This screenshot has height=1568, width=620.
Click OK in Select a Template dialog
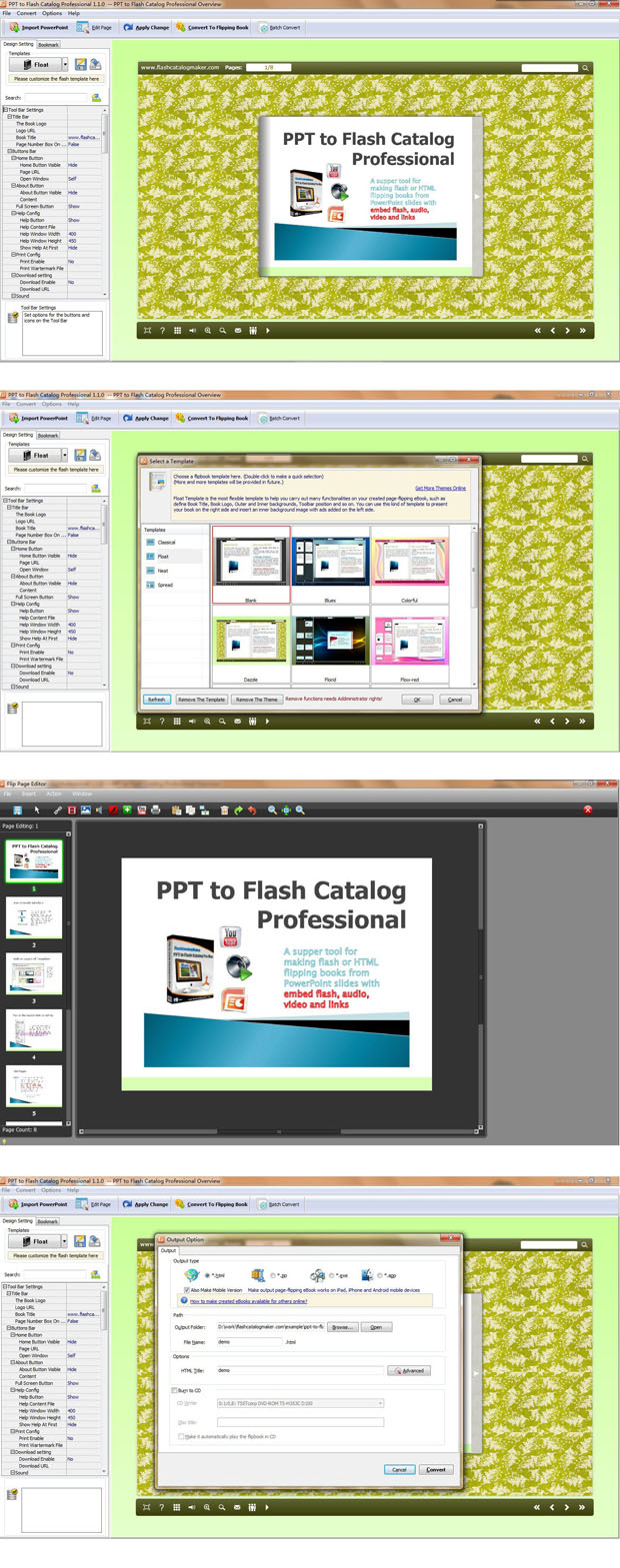pyautogui.click(x=417, y=700)
